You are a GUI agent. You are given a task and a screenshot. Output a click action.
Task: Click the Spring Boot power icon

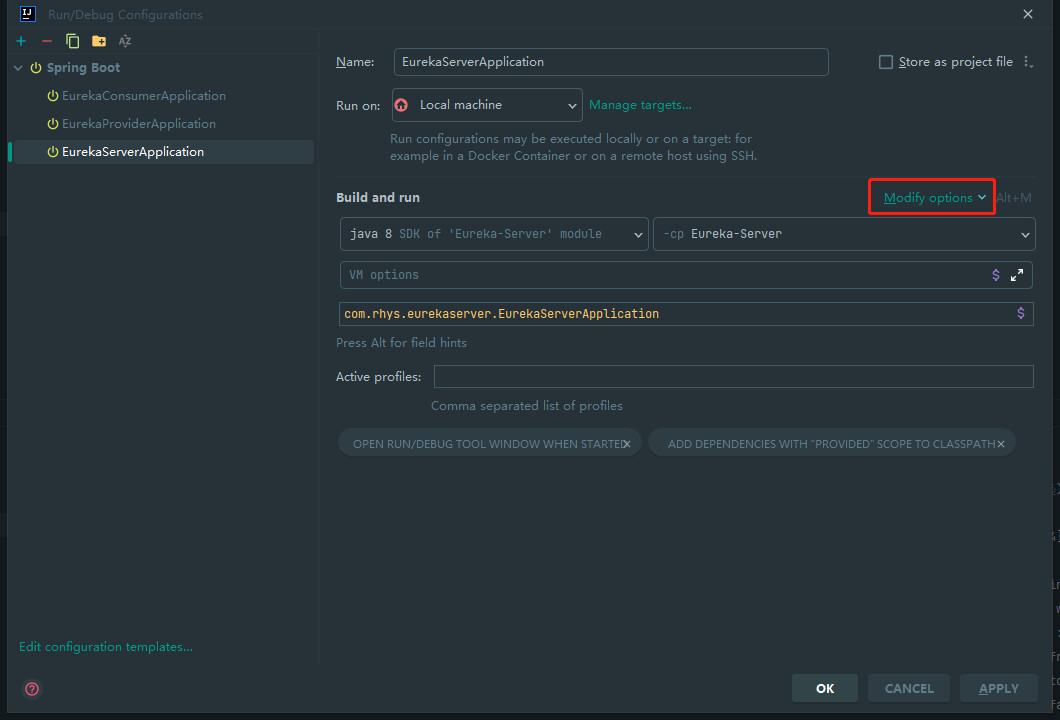pos(36,68)
